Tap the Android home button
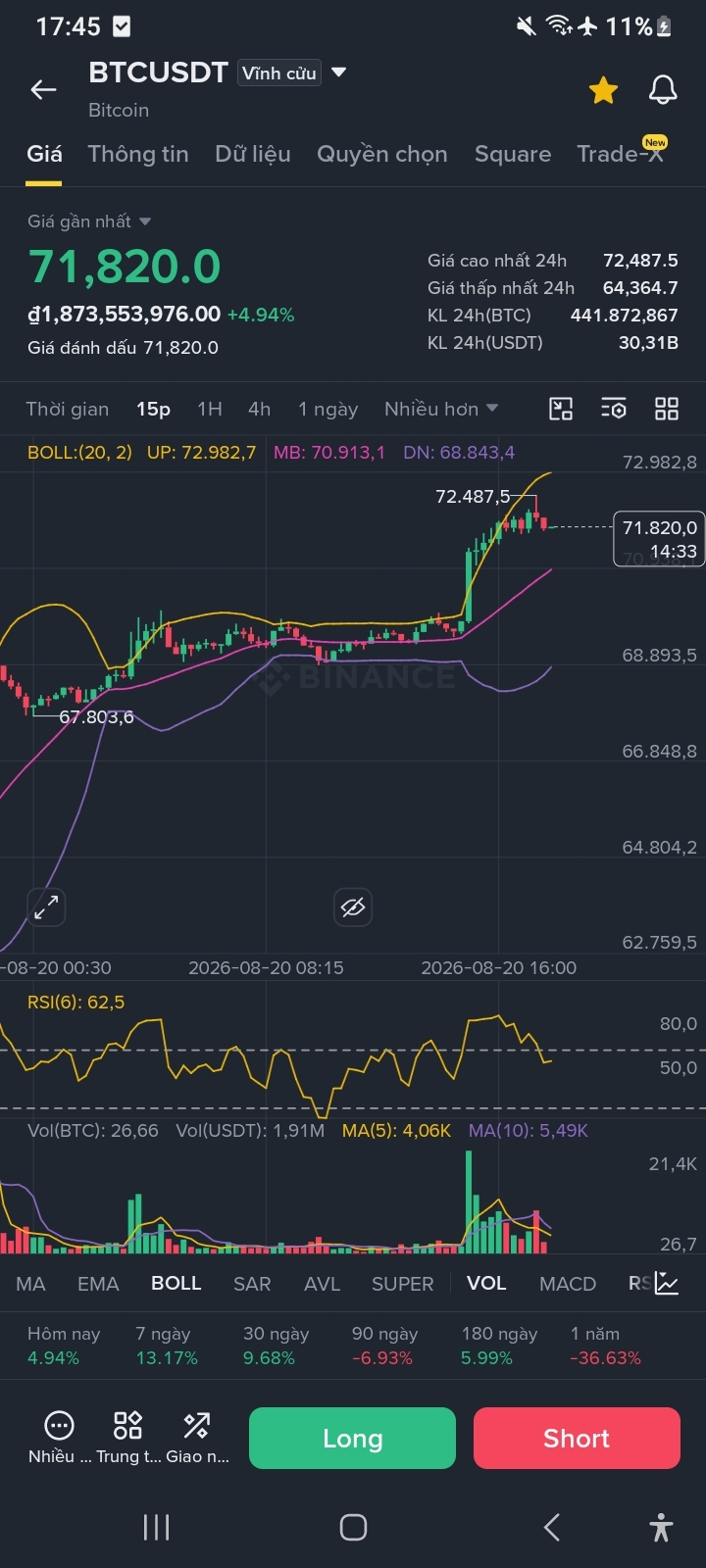 coord(353,1527)
